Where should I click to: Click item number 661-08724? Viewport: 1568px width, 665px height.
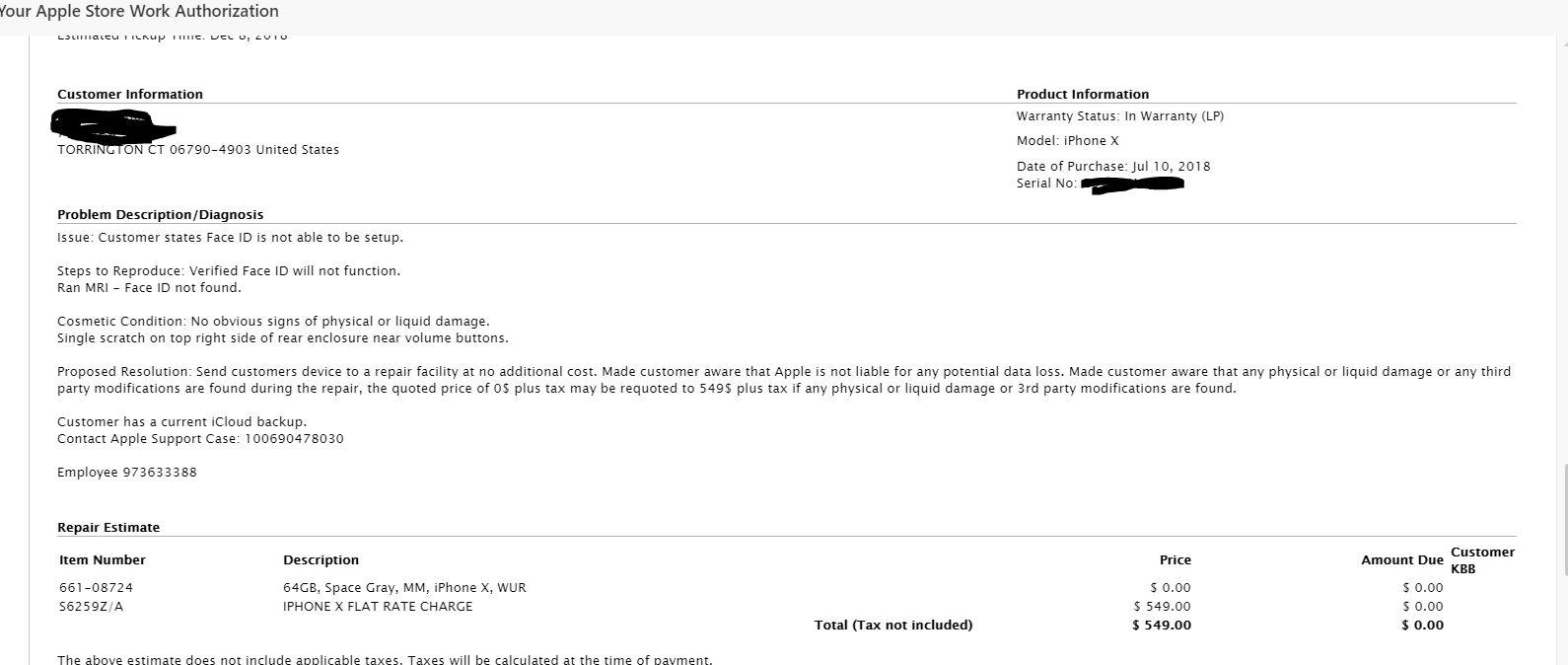[96, 588]
